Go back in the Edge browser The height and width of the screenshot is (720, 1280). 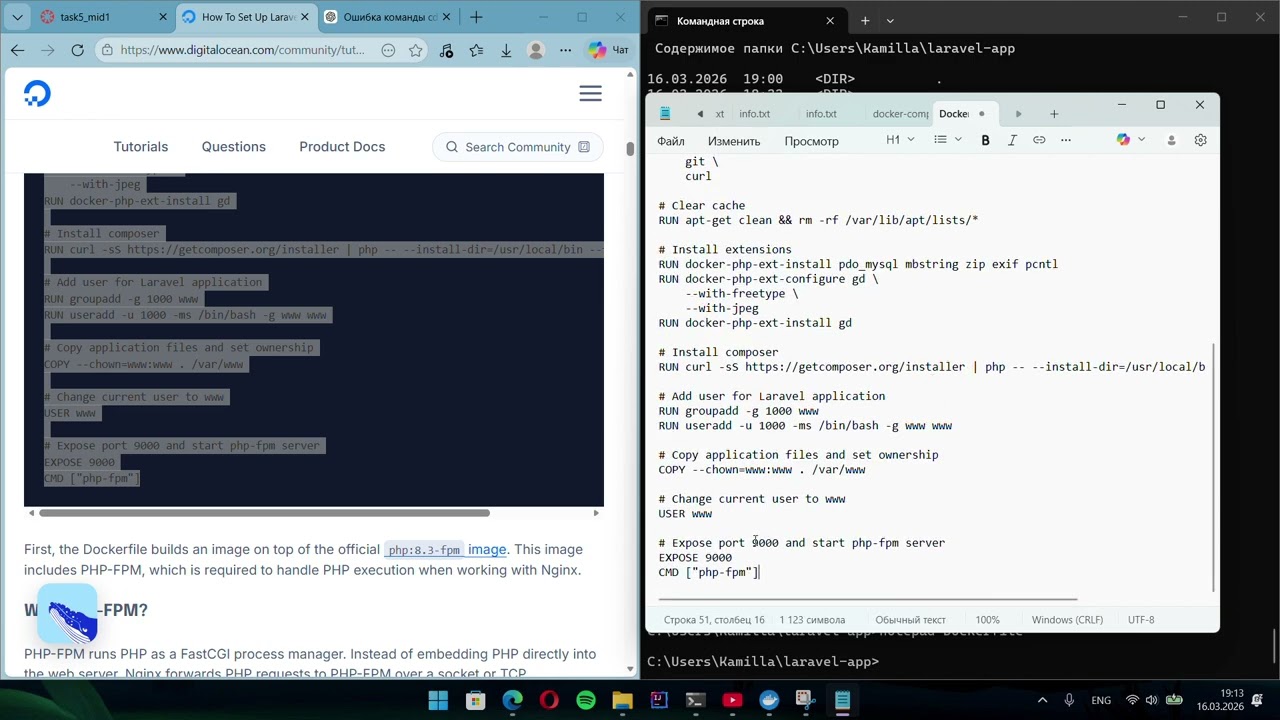[17, 50]
